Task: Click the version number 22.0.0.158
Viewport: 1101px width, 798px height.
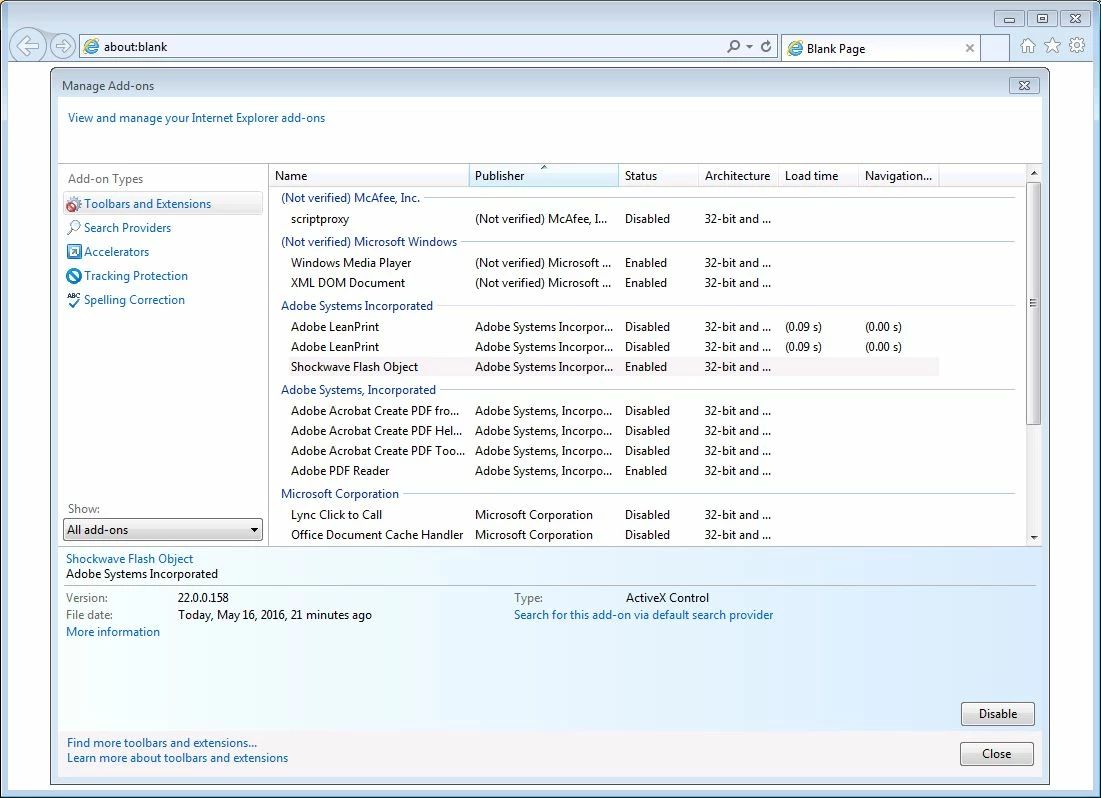Action: tap(203, 598)
